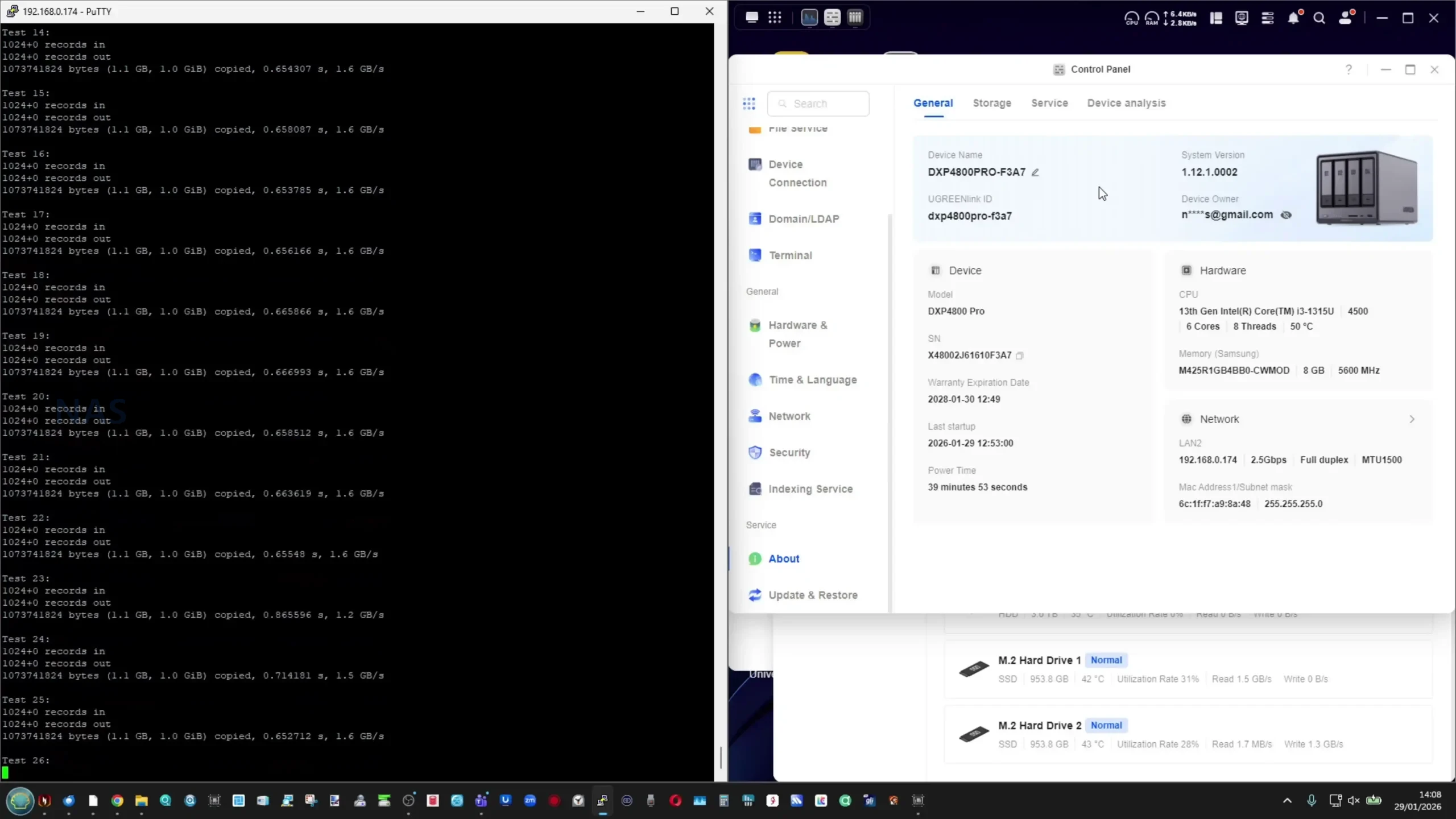
Task: Toggle system volume mute icon in tray
Action: [x=1354, y=800]
